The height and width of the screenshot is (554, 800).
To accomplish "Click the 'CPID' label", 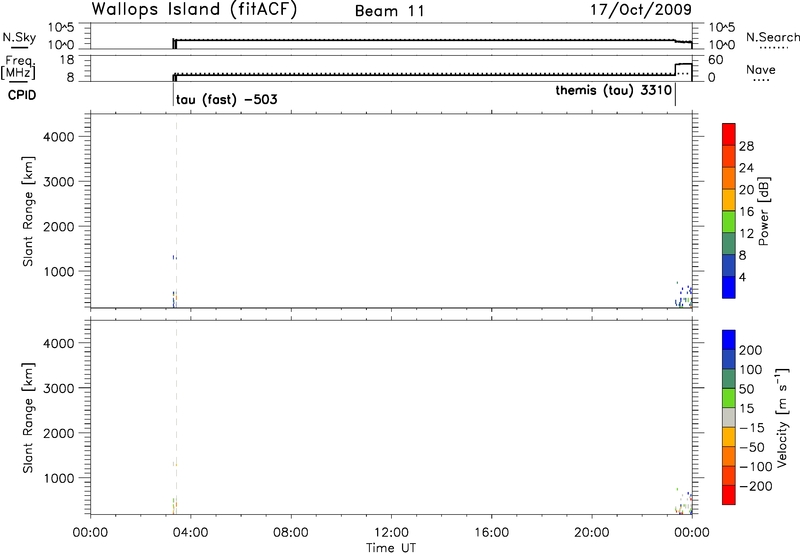I will pos(22,95).
